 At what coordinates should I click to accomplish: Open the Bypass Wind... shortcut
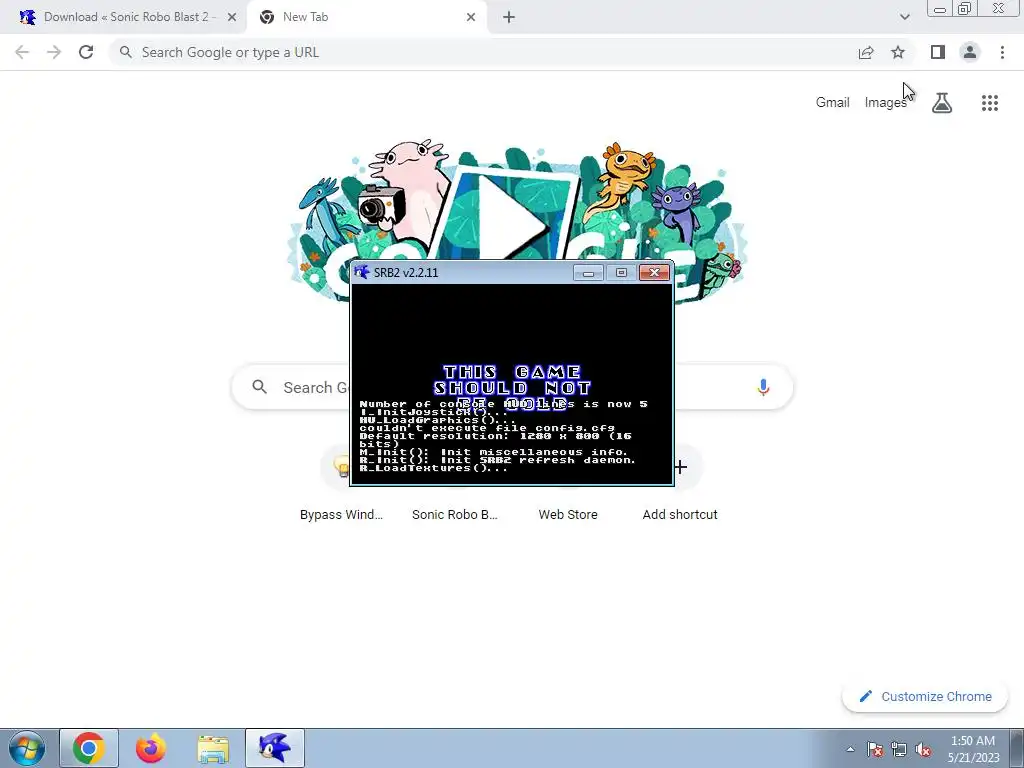click(342, 514)
